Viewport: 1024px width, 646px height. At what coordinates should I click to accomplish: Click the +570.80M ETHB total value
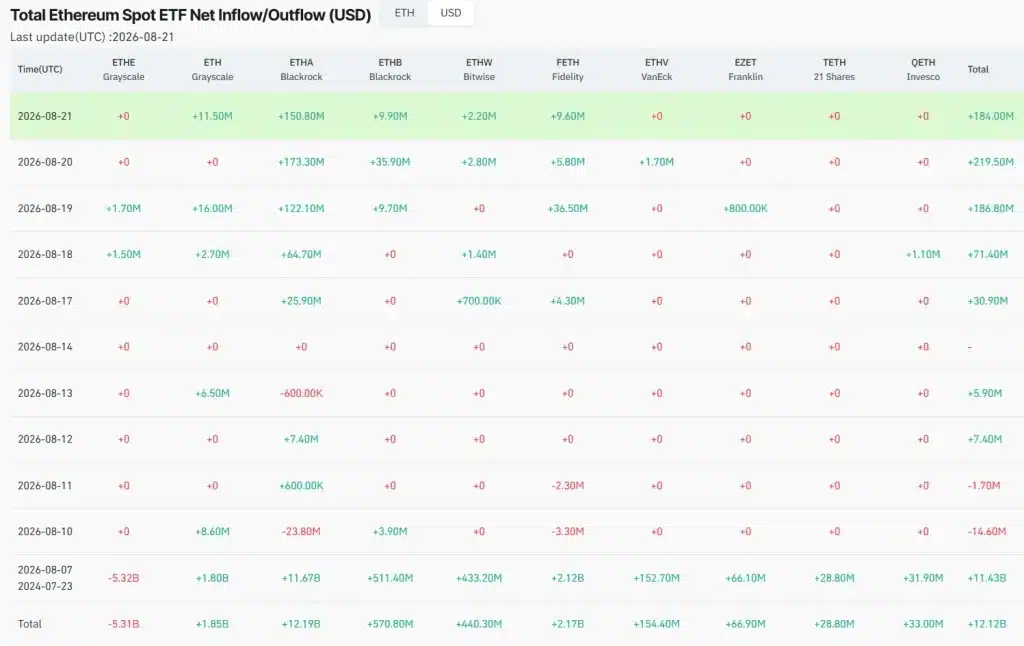click(x=390, y=624)
